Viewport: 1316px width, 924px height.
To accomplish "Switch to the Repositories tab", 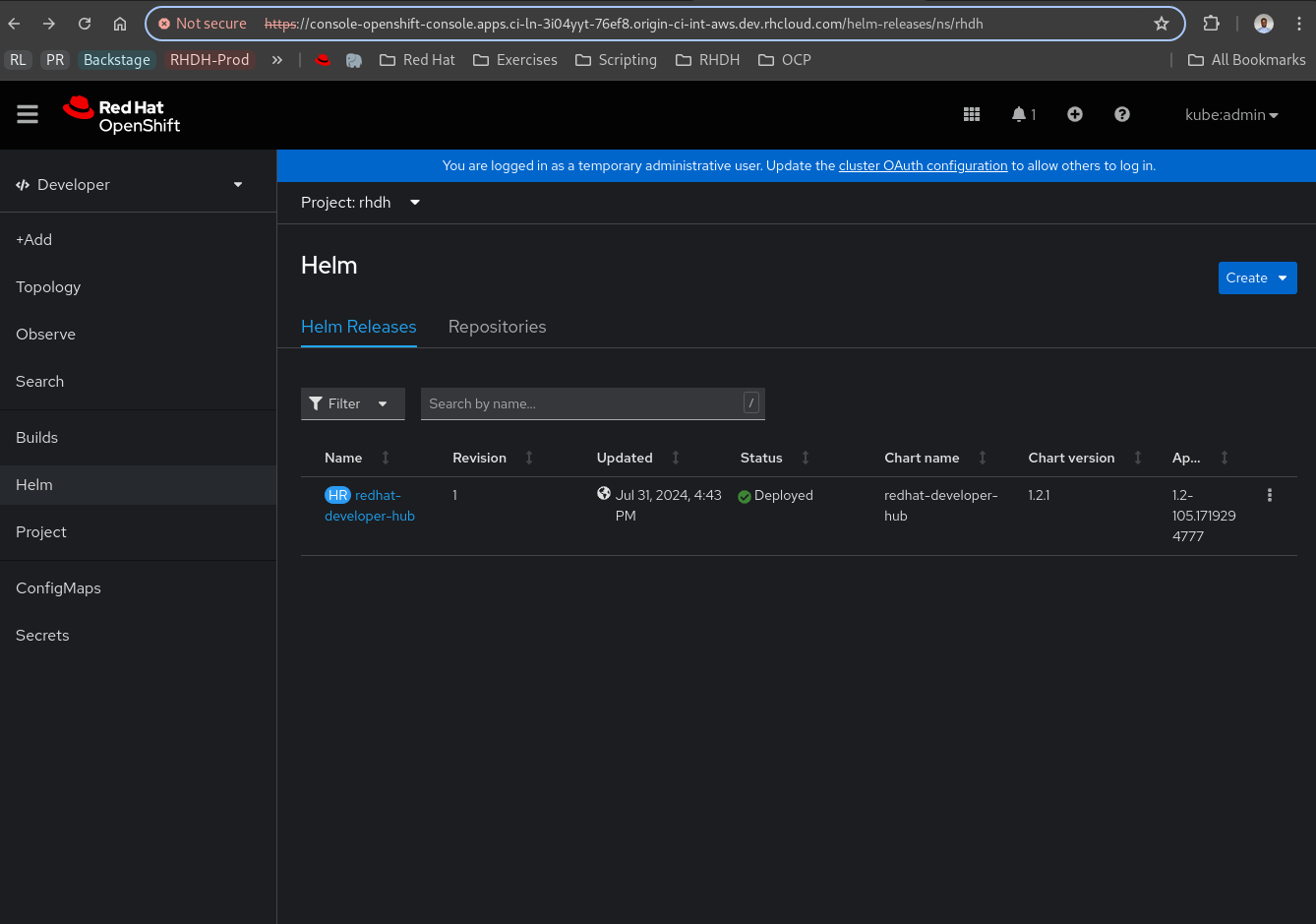I will 497,327.
